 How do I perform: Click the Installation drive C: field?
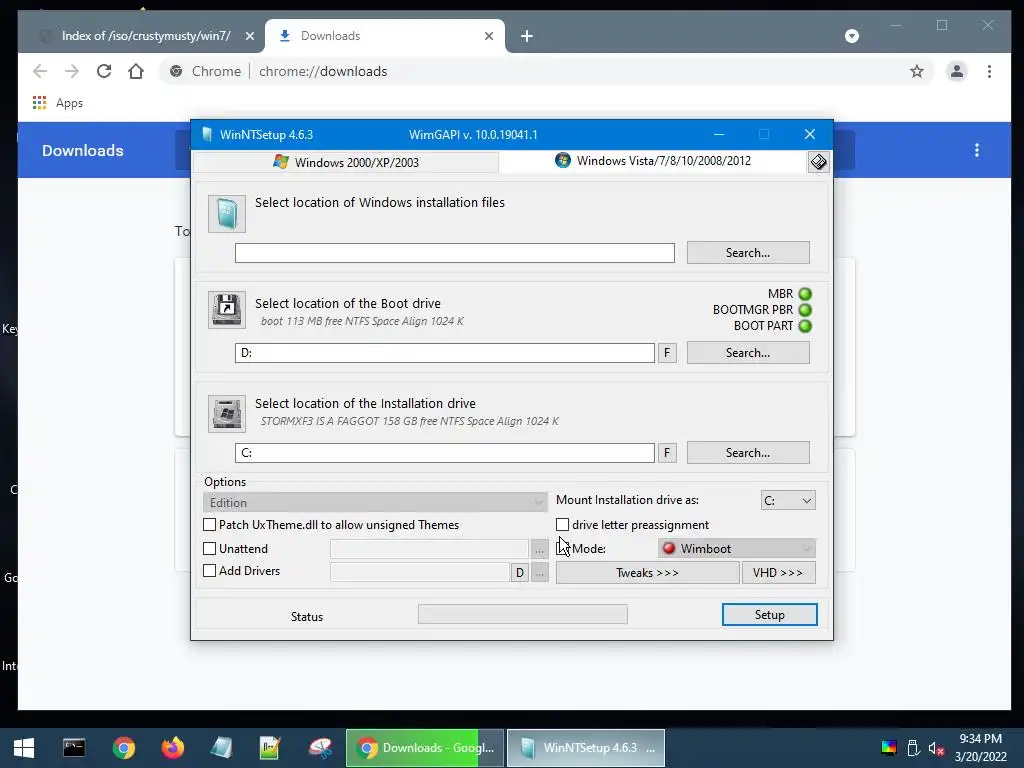[x=445, y=453]
